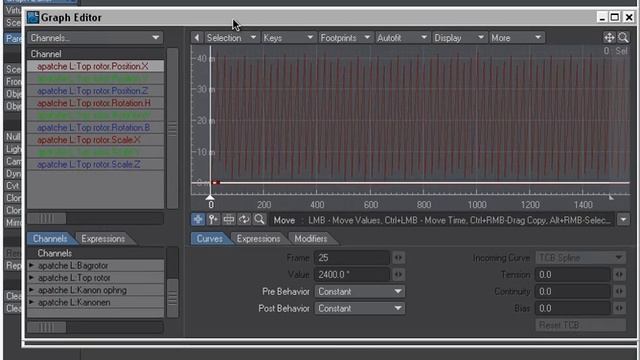Click arrows button next to Bias field
This screenshot has height=360, width=640.
pos(619,308)
